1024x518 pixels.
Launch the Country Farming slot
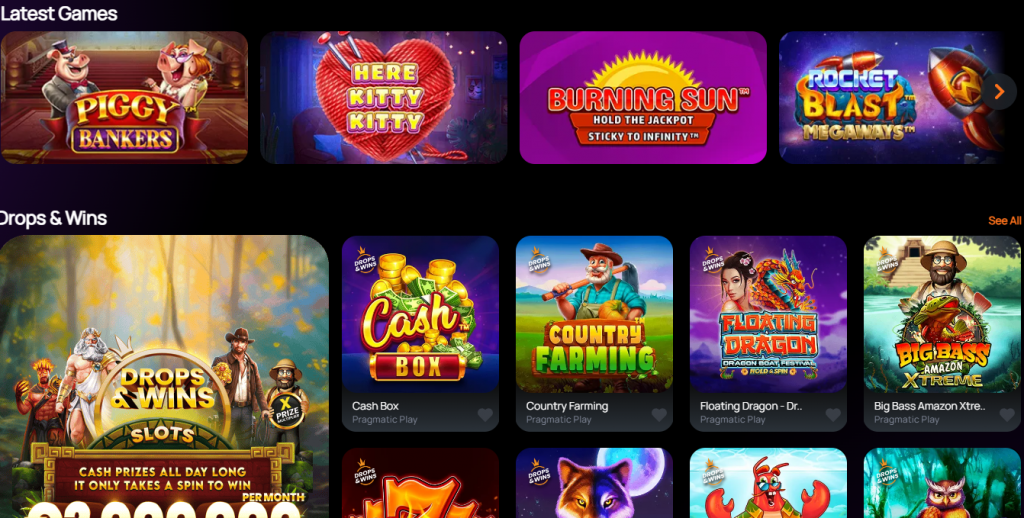(594, 314)
